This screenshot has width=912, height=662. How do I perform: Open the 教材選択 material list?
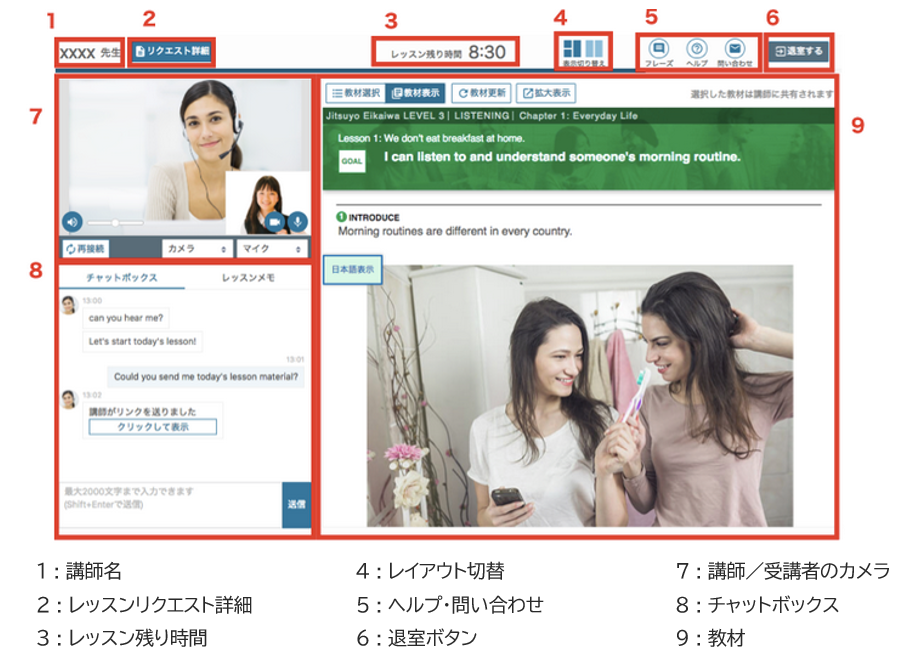tap(354, 93)
